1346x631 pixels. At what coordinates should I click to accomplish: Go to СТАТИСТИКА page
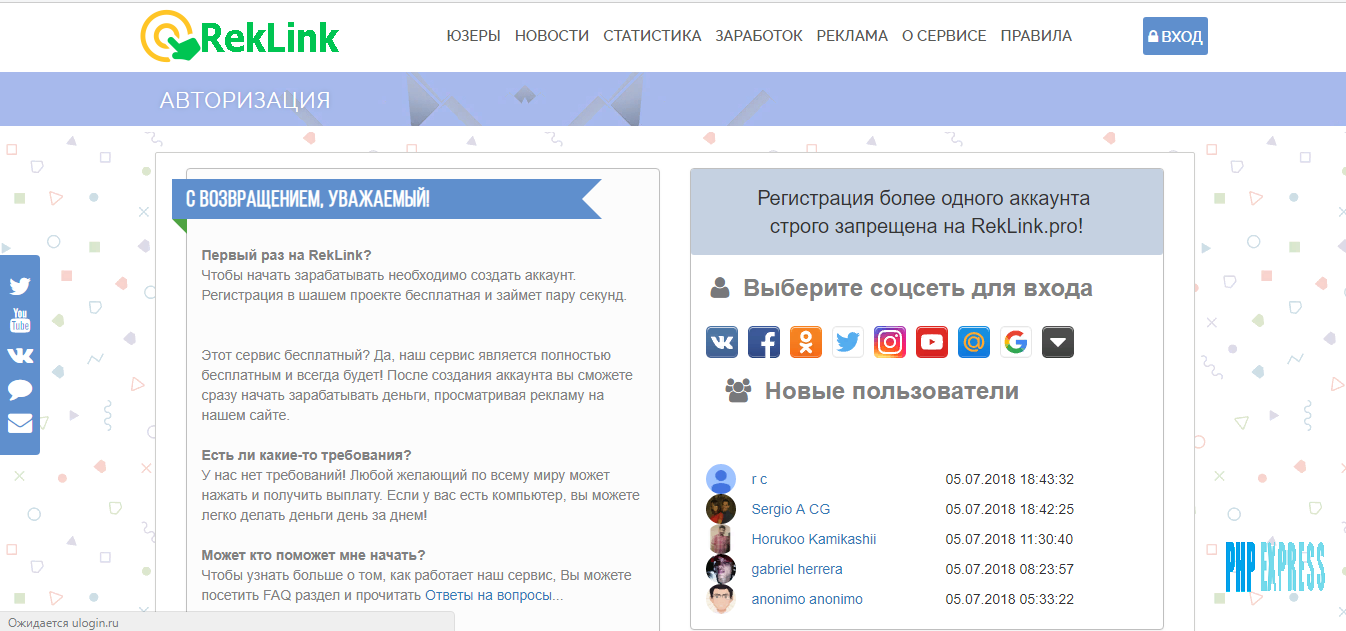[652, 36]
